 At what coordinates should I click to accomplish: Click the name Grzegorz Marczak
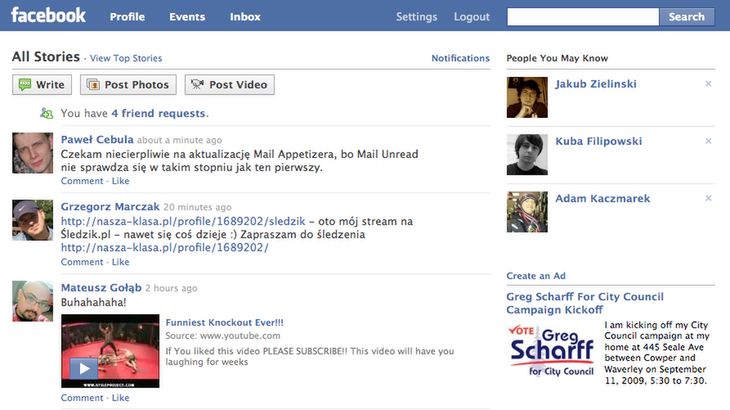point(110,207)
